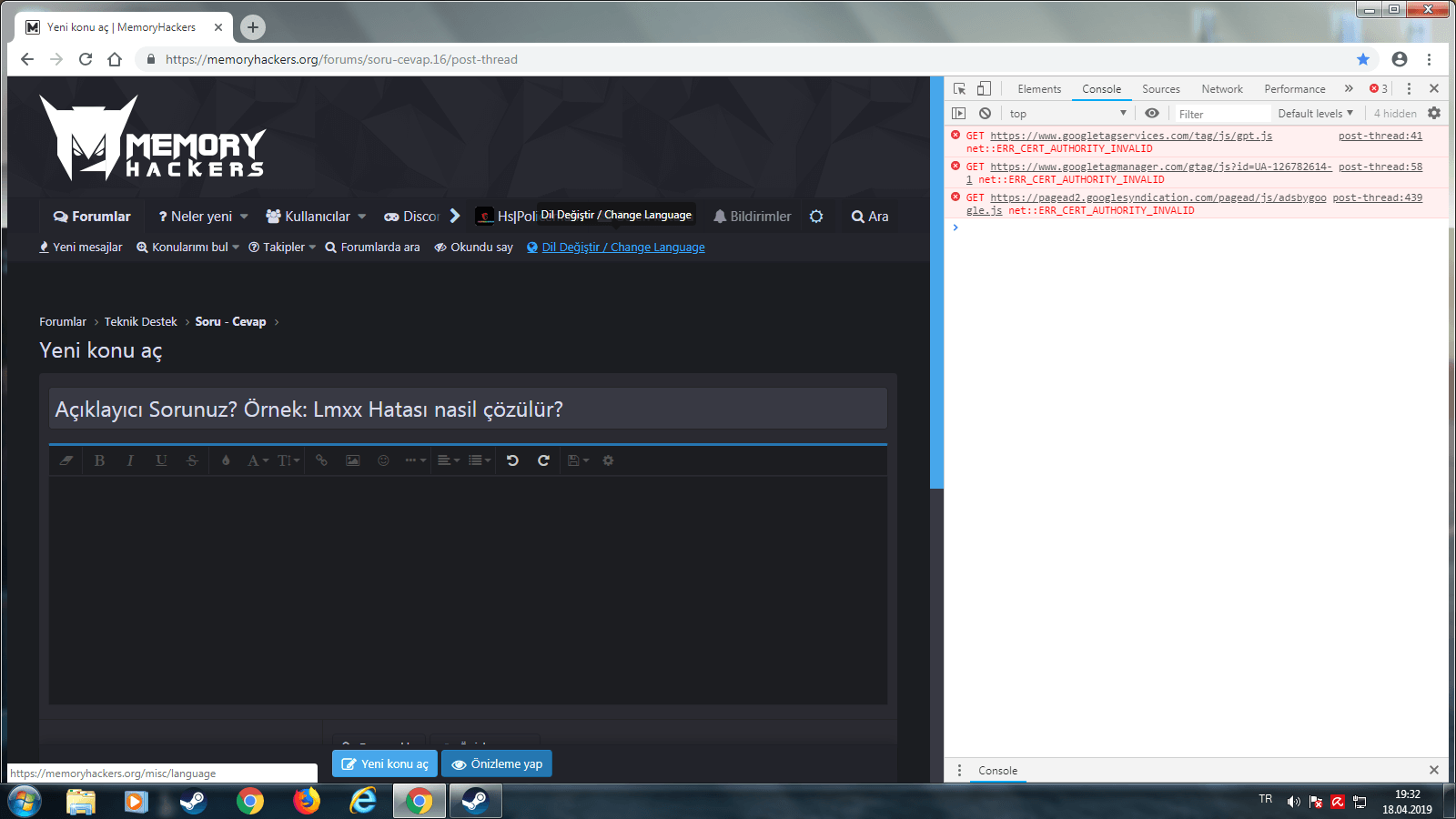Click the Forumlar breadcrumb link
The image size is (1456, 819).
click(63, 322)
